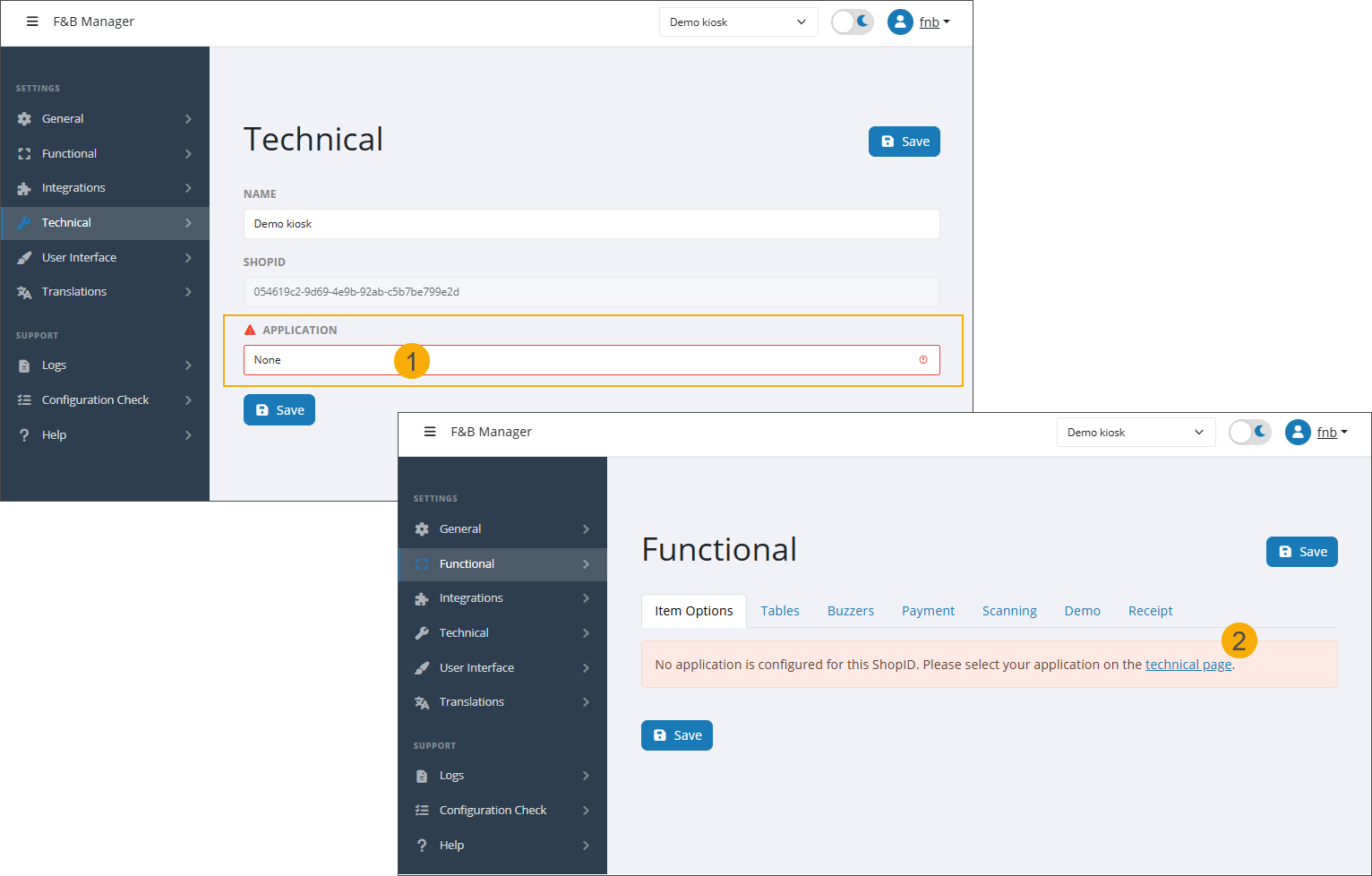
Task: Click the error icon in the Application field
Action: (923, 359)
